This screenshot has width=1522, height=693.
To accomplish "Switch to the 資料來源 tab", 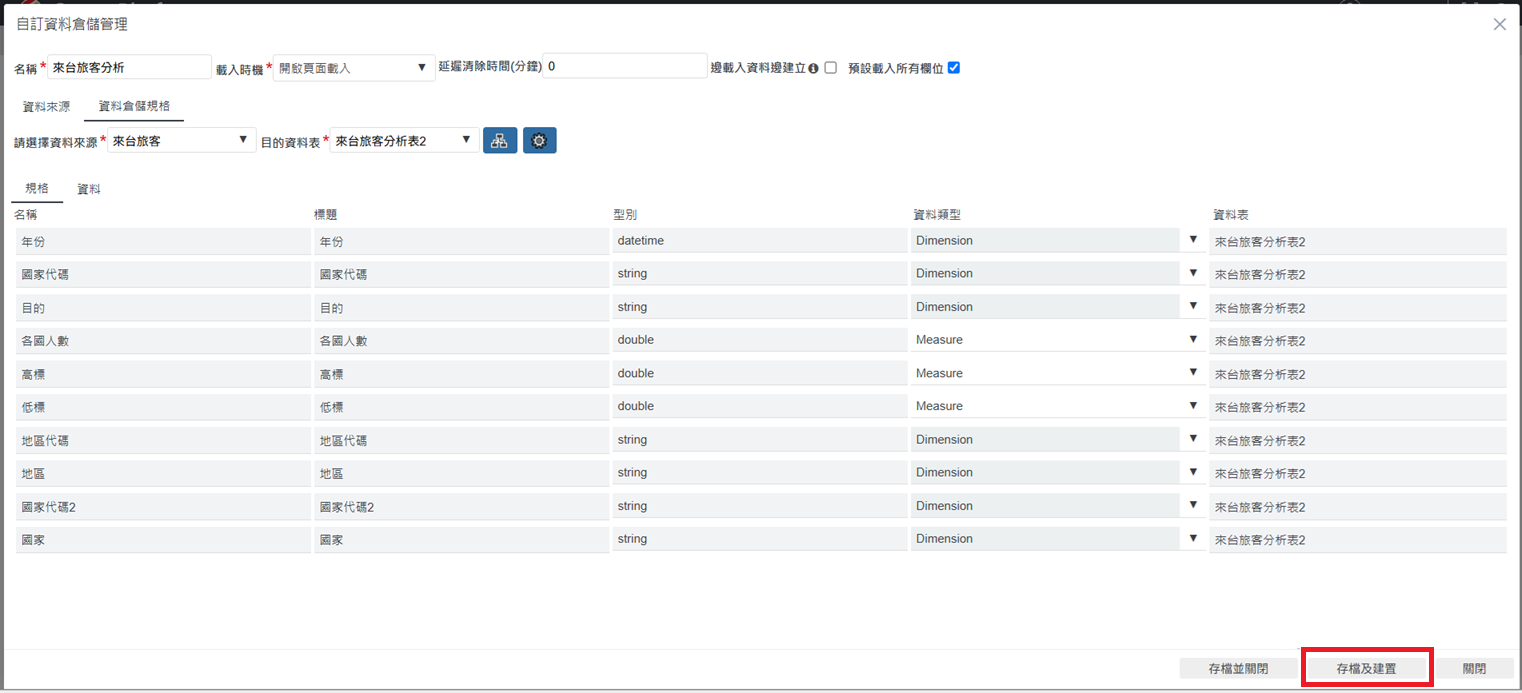I will tap(46, 106).
